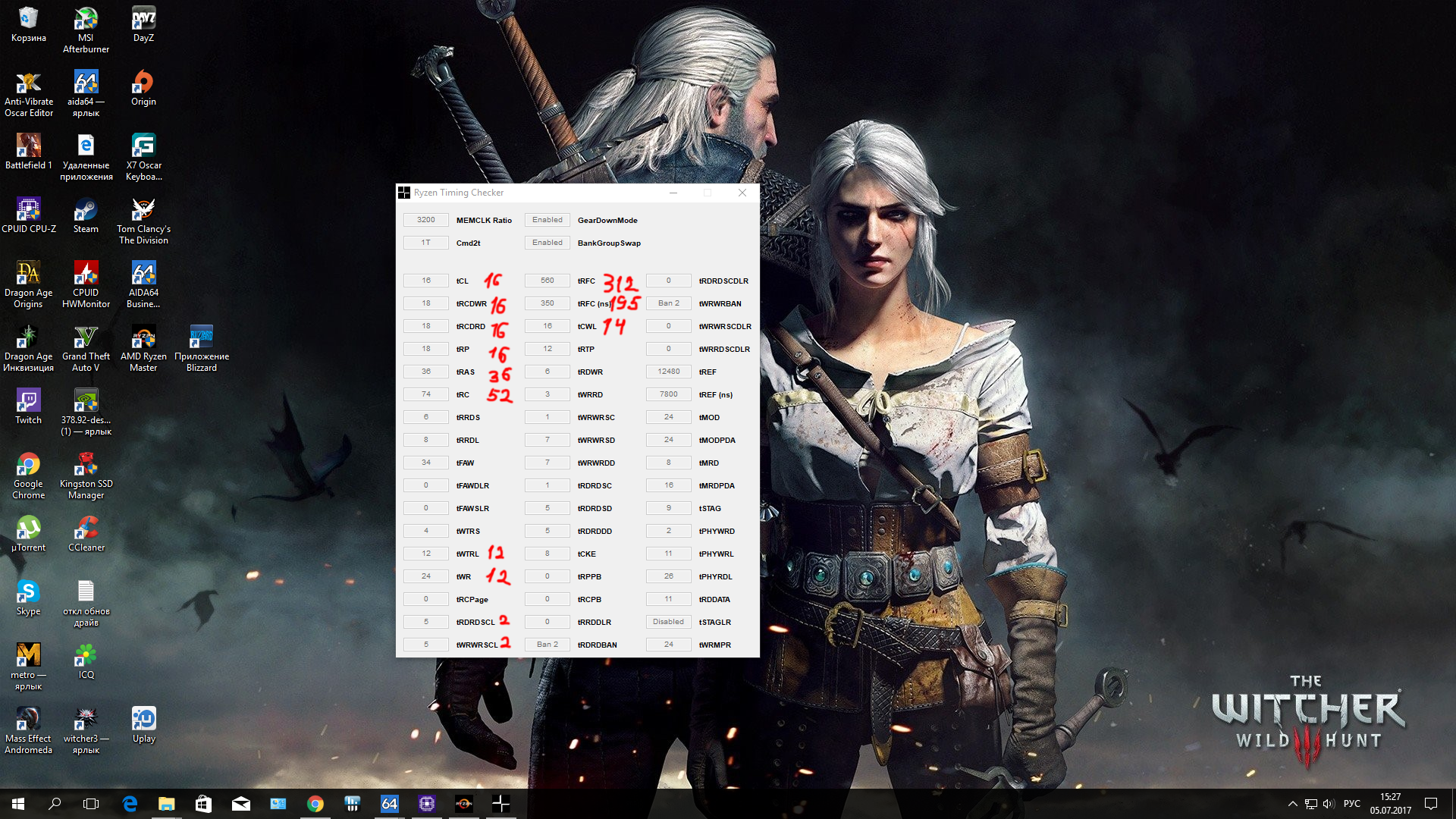This screenshot has width=1456, height=819.
Task: Open File Explorer from the taskbar
Action: click(x=167, y=804)
